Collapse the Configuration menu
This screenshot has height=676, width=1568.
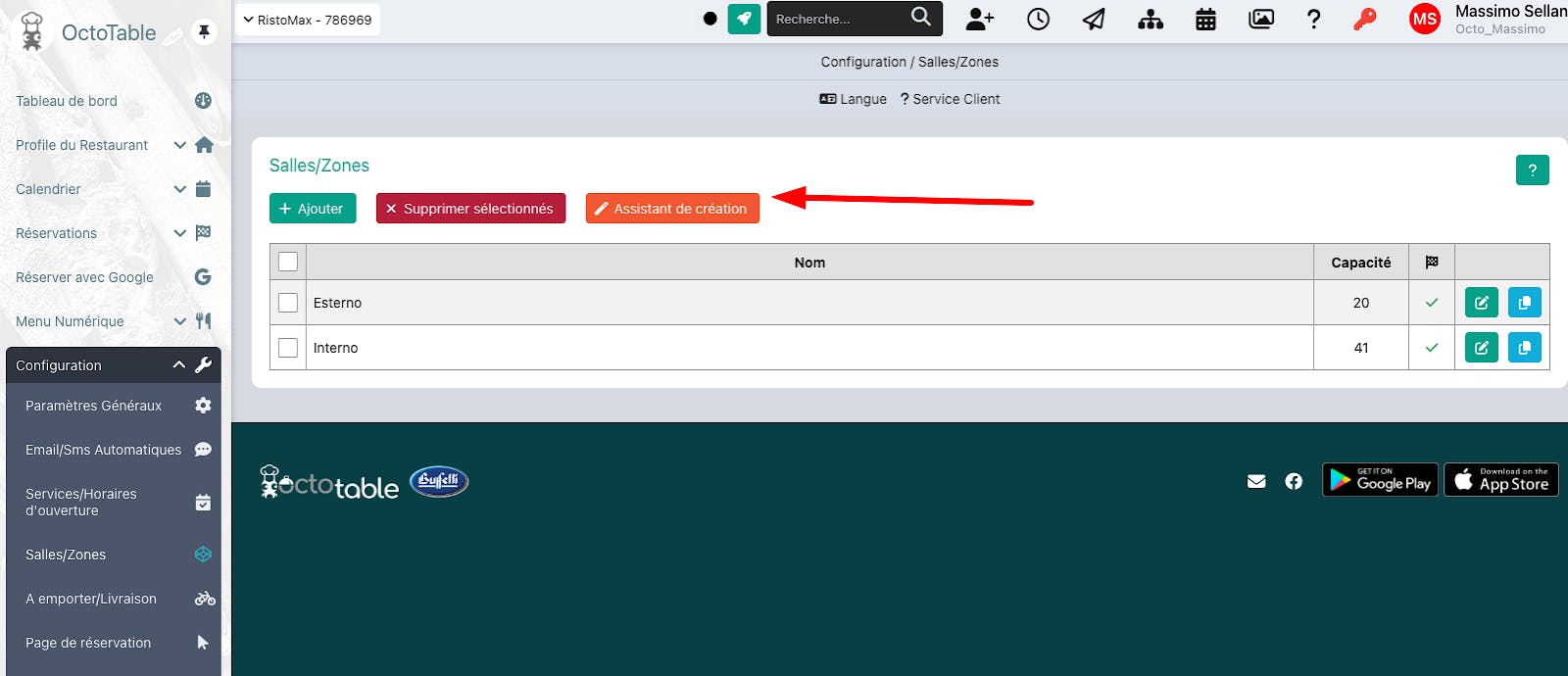point(114,365)
